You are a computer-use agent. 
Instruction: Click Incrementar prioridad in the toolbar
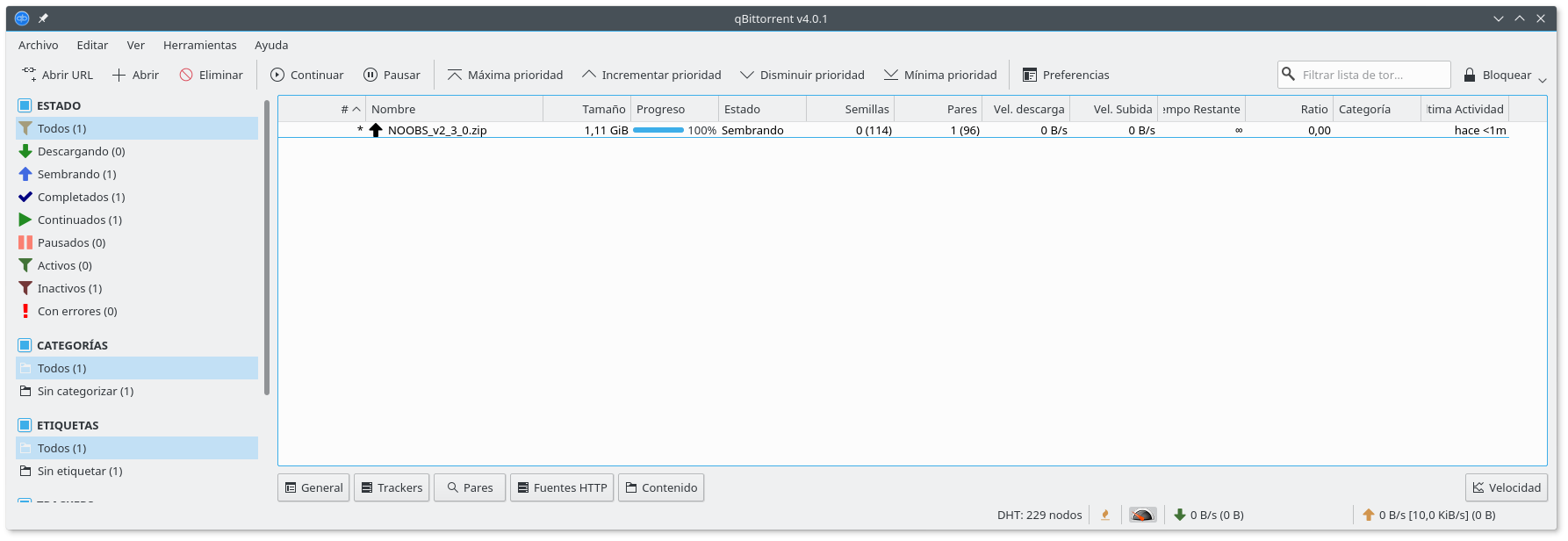point(651,75)
